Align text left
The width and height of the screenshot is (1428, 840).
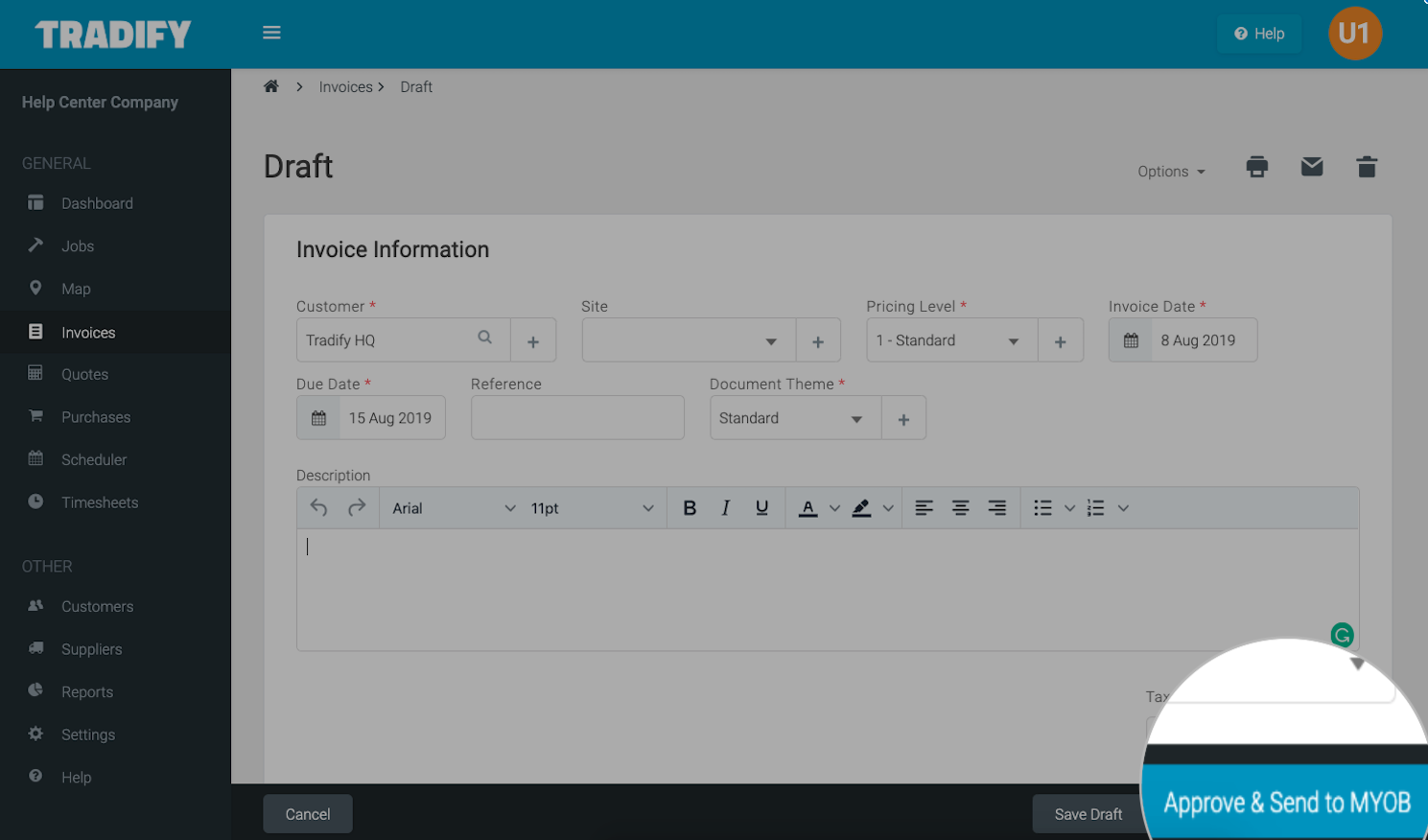click(x=924, y=508)
